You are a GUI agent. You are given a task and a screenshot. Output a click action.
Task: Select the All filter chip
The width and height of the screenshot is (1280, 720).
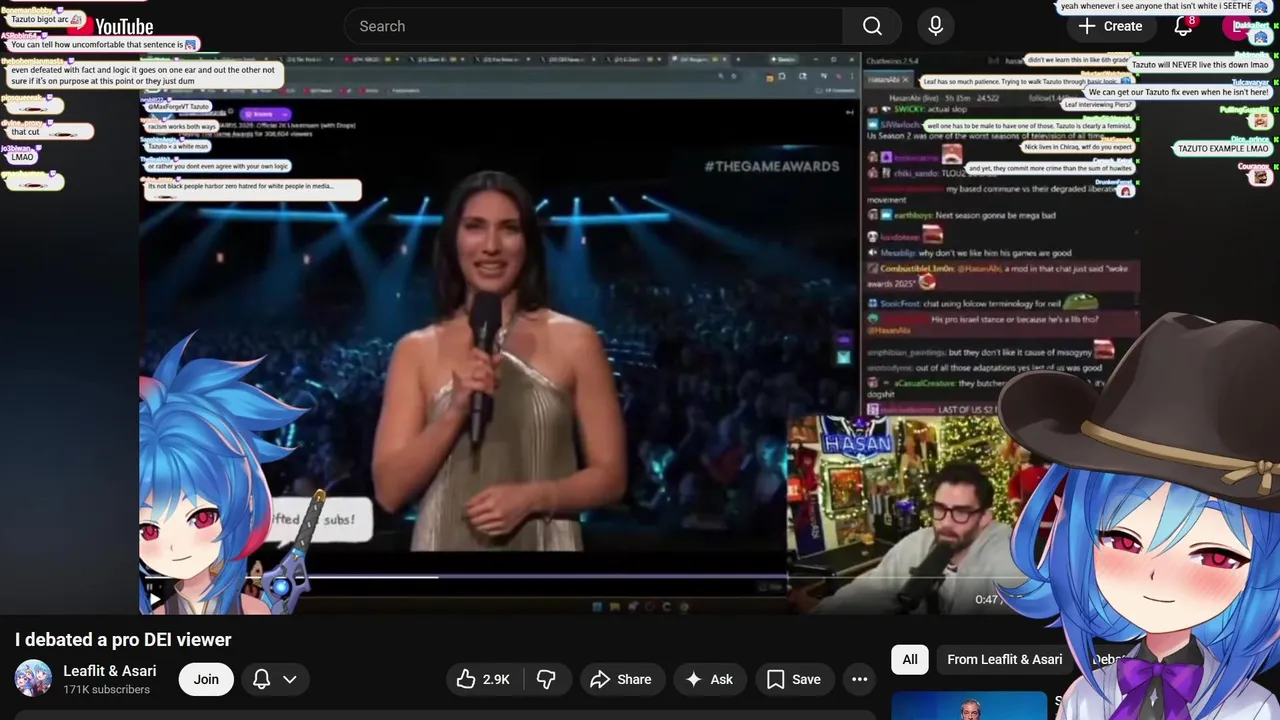[x=910, y=659]
